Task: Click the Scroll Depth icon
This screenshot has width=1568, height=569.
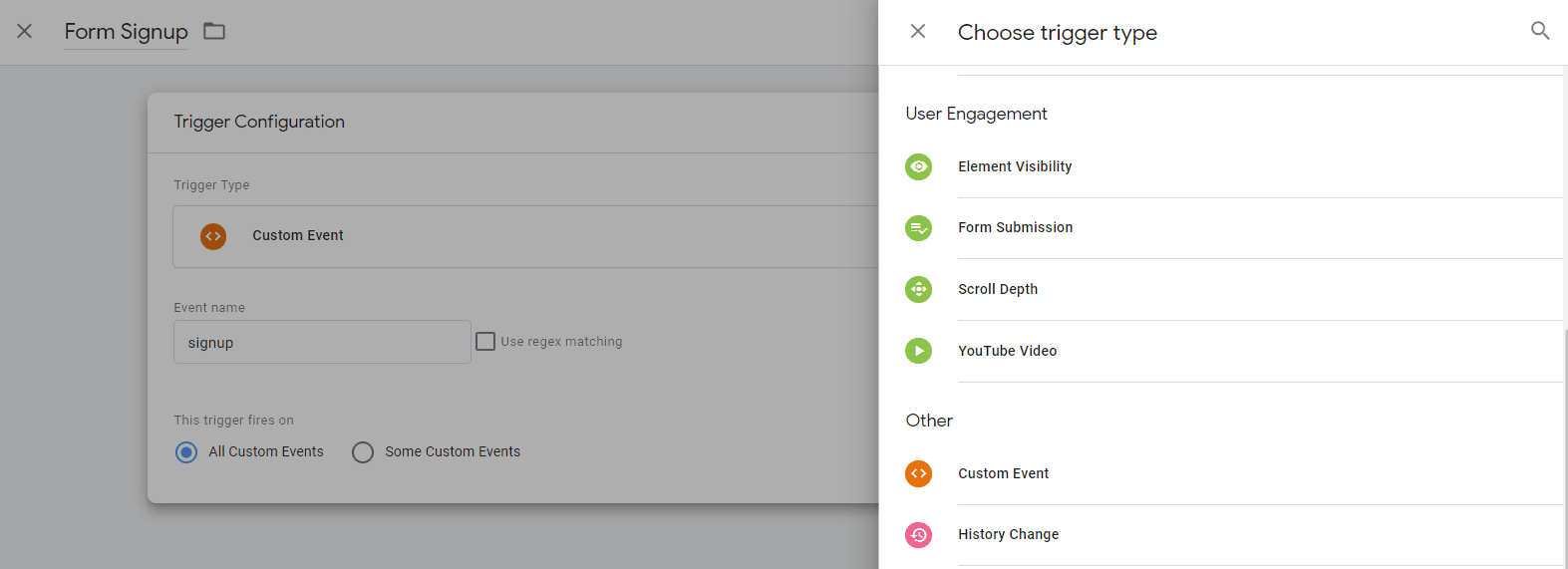Action: 918,289
